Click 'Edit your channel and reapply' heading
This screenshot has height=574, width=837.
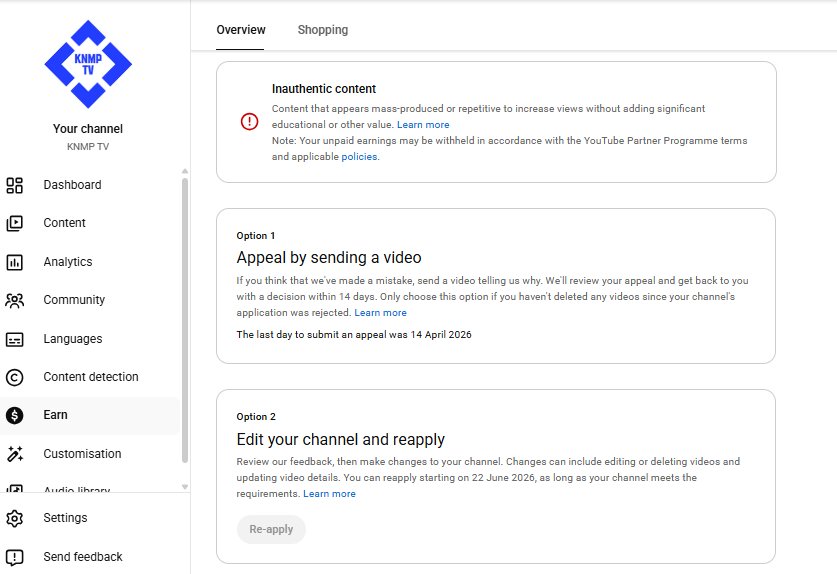tap(341, 439)
